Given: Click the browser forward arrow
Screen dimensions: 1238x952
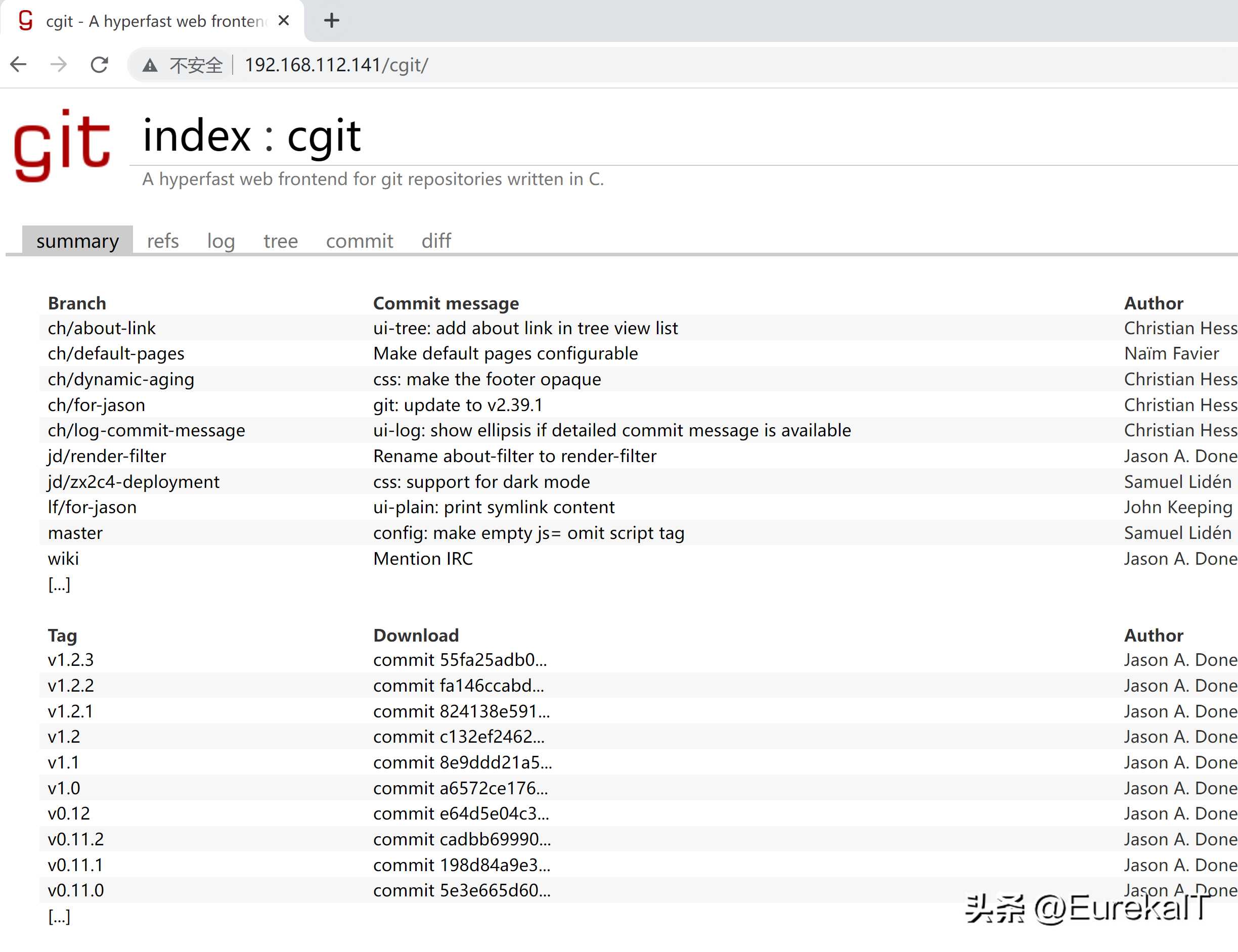Looking at the screenshot, I should tap(58, 65).
